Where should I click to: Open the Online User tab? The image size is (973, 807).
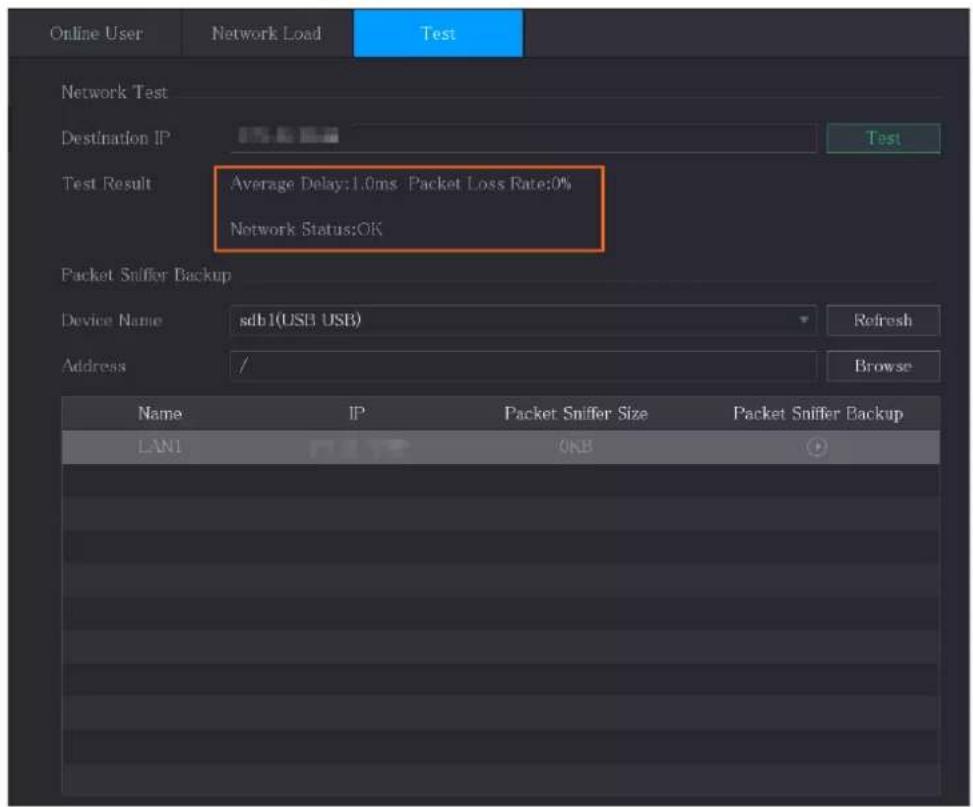tap(96, 34)
